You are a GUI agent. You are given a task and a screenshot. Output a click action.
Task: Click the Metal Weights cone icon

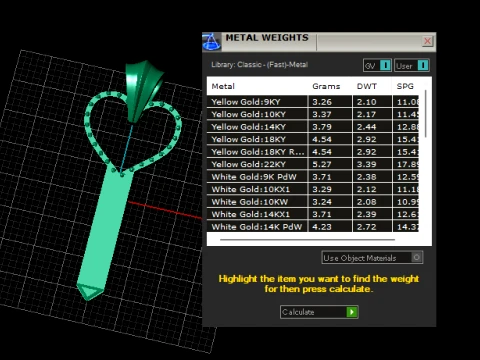pyautogui.click(x=212, y=42)
